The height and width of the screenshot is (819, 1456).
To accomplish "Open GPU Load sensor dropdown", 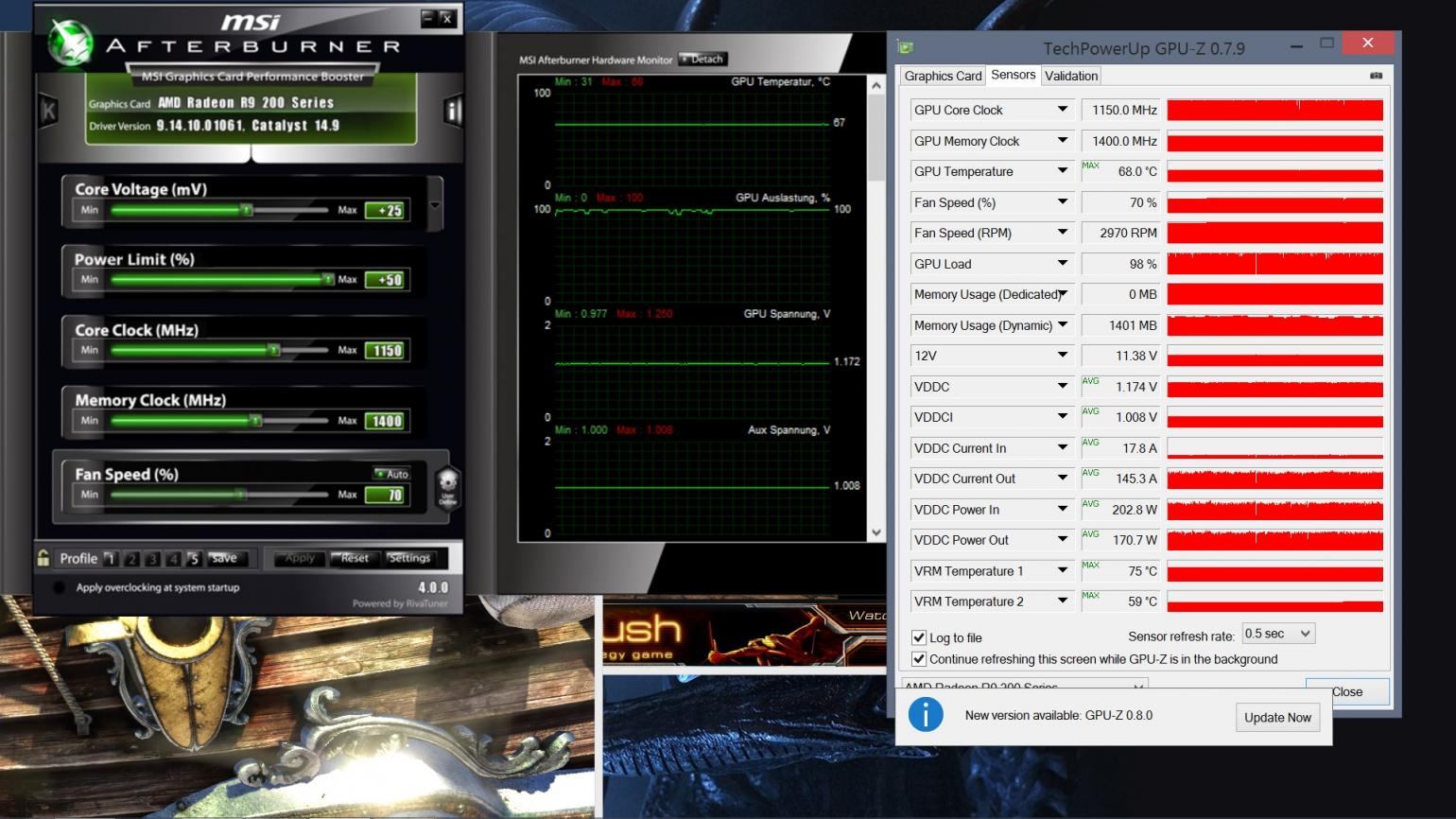I will pyautogui.click(x=1063, y=264).
